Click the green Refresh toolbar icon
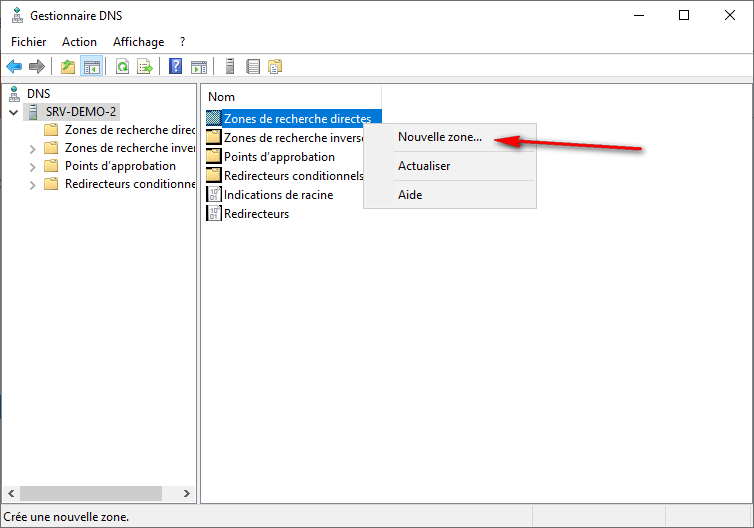 click(x=122, y=67)
